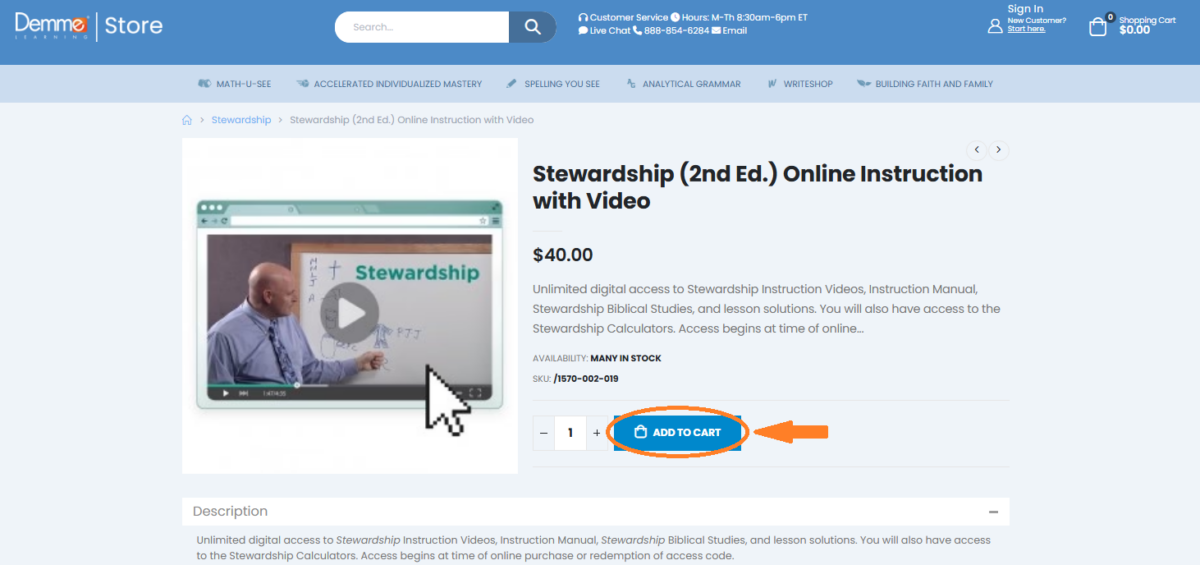Open the shopping cart bag icon

pyautogui.click(x=1098, y=26)
